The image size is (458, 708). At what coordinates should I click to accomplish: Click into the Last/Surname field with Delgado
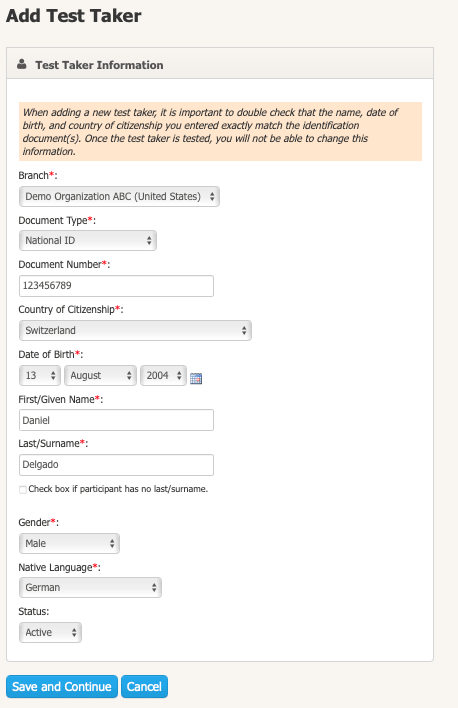click(x=116, y=465)
